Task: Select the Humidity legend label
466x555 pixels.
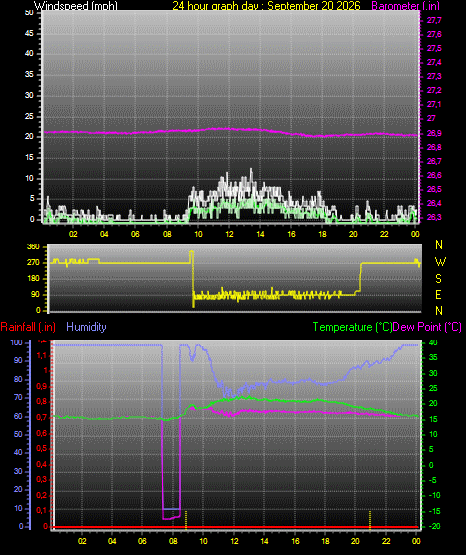Action: (86, 327)
